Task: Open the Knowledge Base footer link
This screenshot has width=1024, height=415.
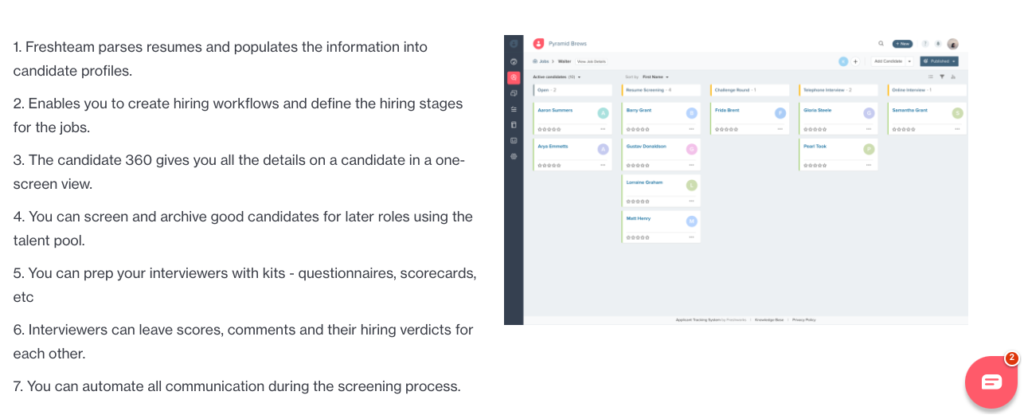Action: (x=768, y=320)
